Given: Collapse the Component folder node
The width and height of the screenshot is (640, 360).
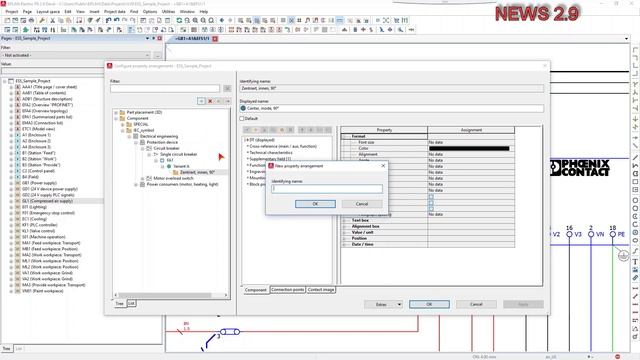Looking at the screenshot, I should click(116, 118).
